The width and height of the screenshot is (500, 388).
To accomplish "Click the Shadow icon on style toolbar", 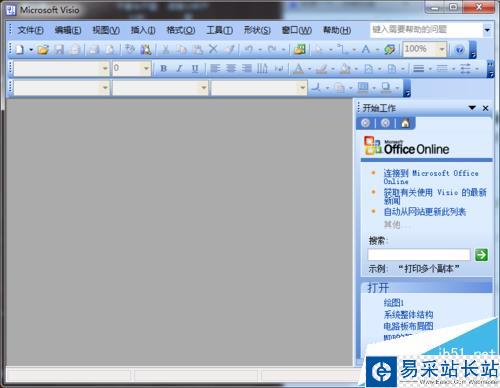I will point(386,88).
